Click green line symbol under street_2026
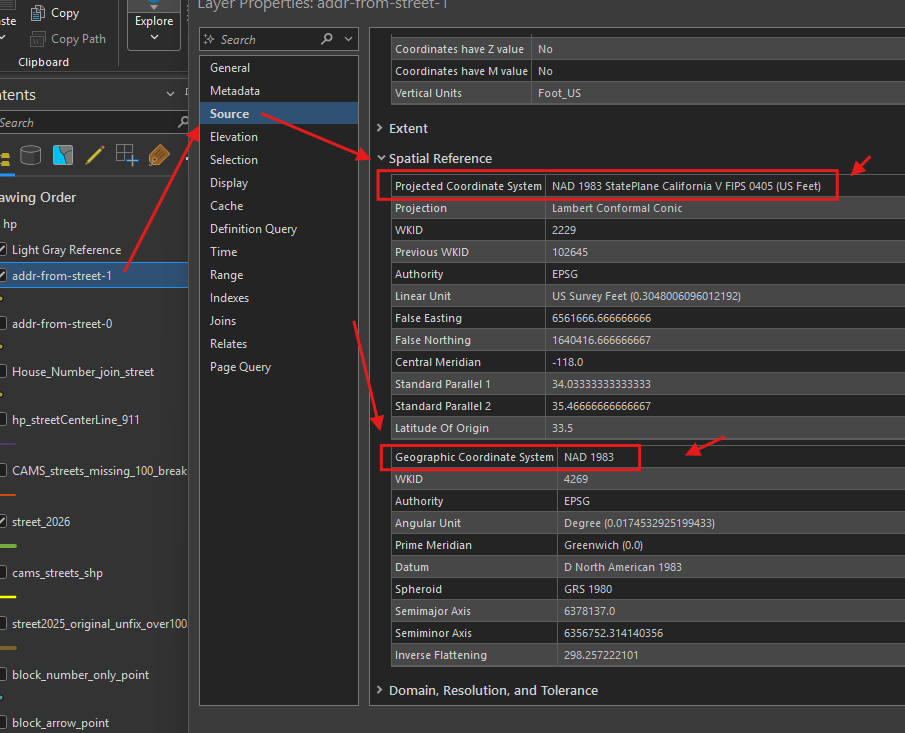 [x=8, y=545]
